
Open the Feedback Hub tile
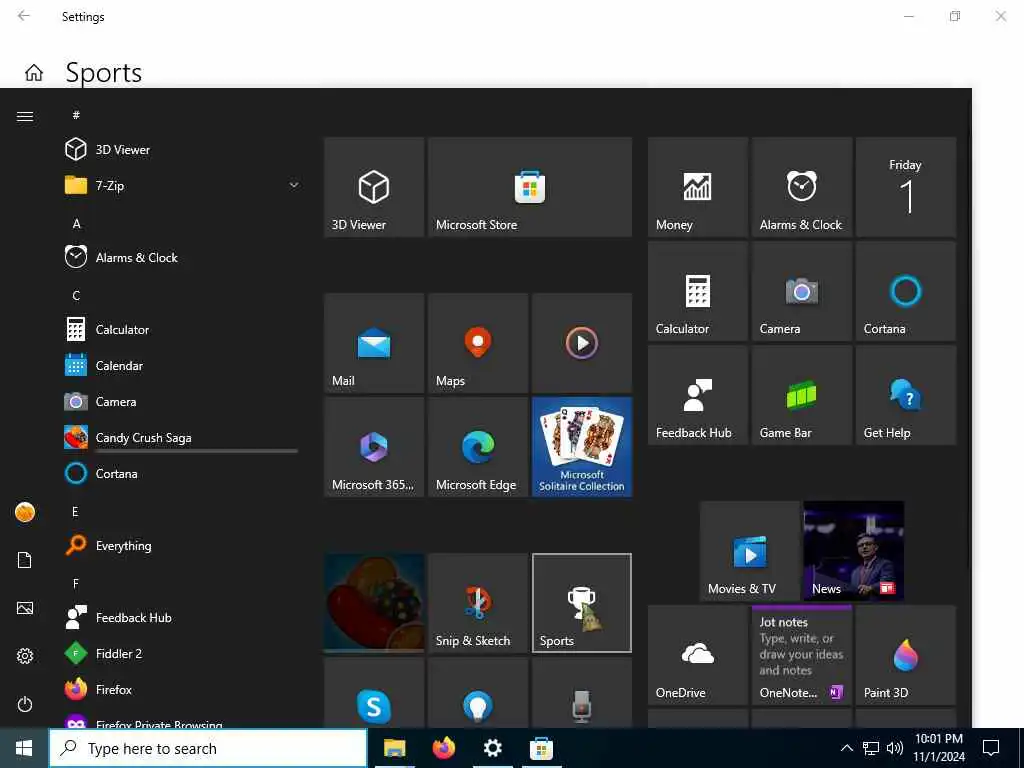click(698, 395)
